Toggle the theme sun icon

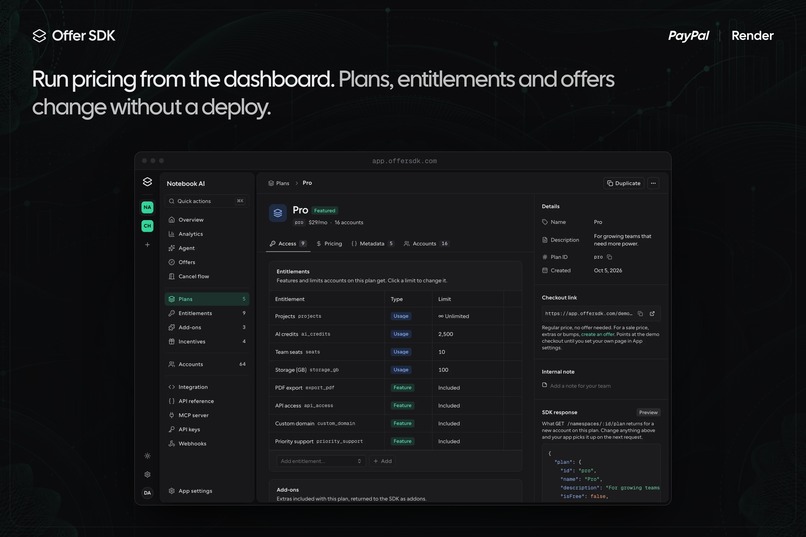coord(148,456)
